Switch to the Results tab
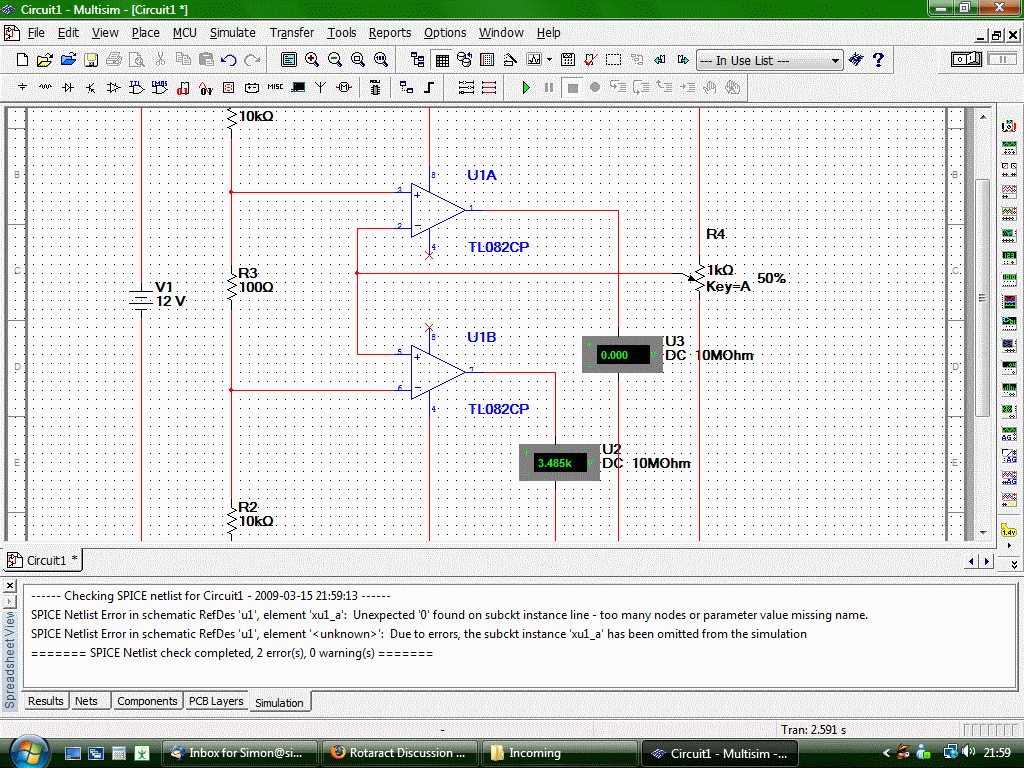Screen dimensions: 1024x768 pos(46,701)
